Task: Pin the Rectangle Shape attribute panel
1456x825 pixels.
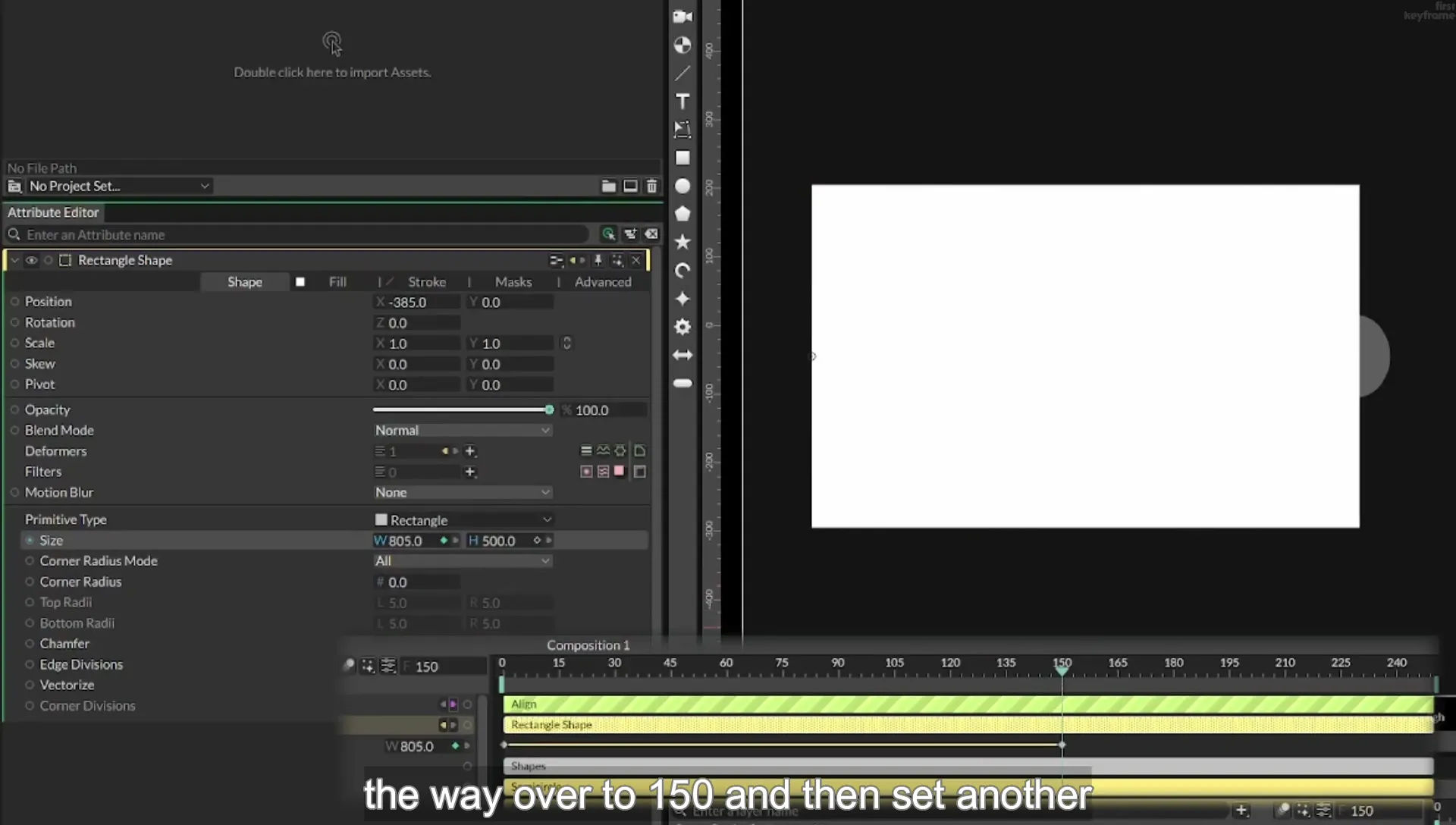Action: pos(598,260)
